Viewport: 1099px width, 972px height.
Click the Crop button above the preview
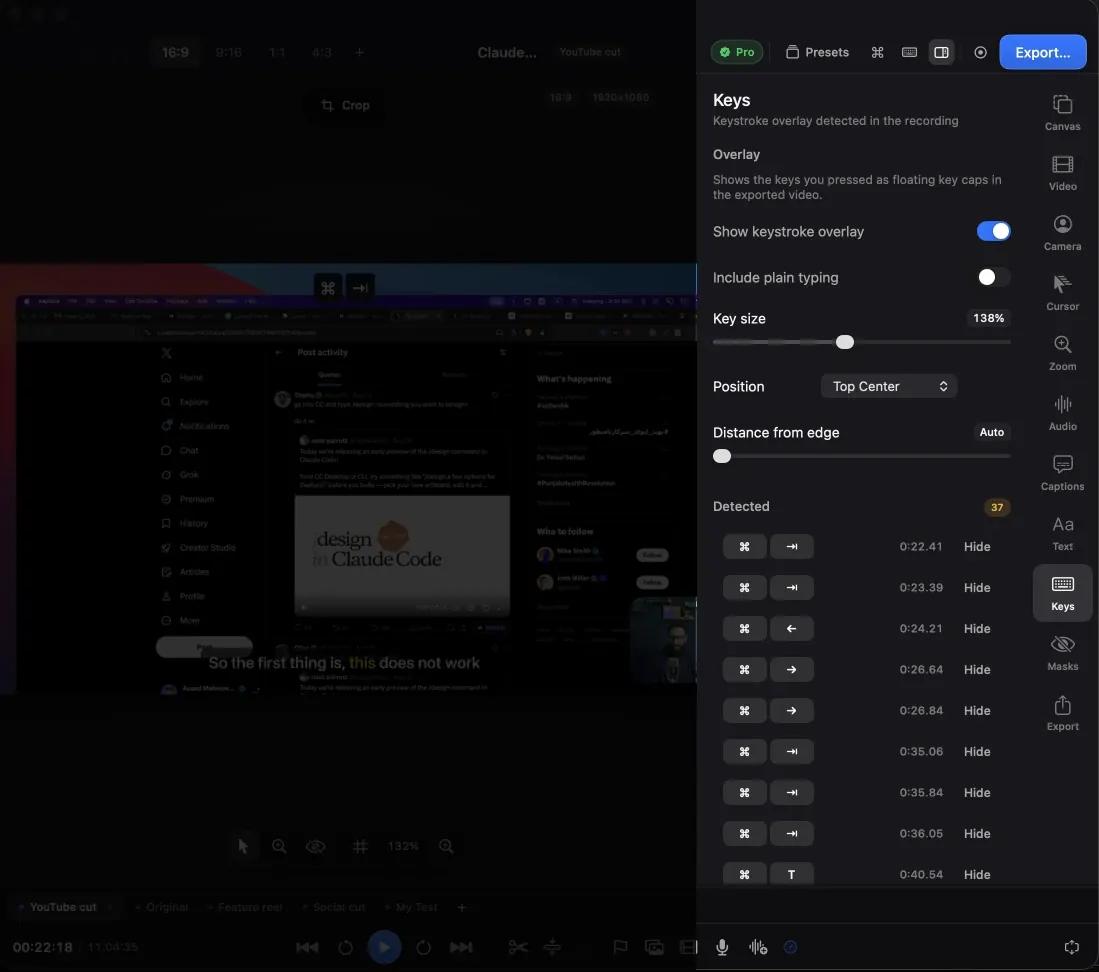click(x=345, y=105)
